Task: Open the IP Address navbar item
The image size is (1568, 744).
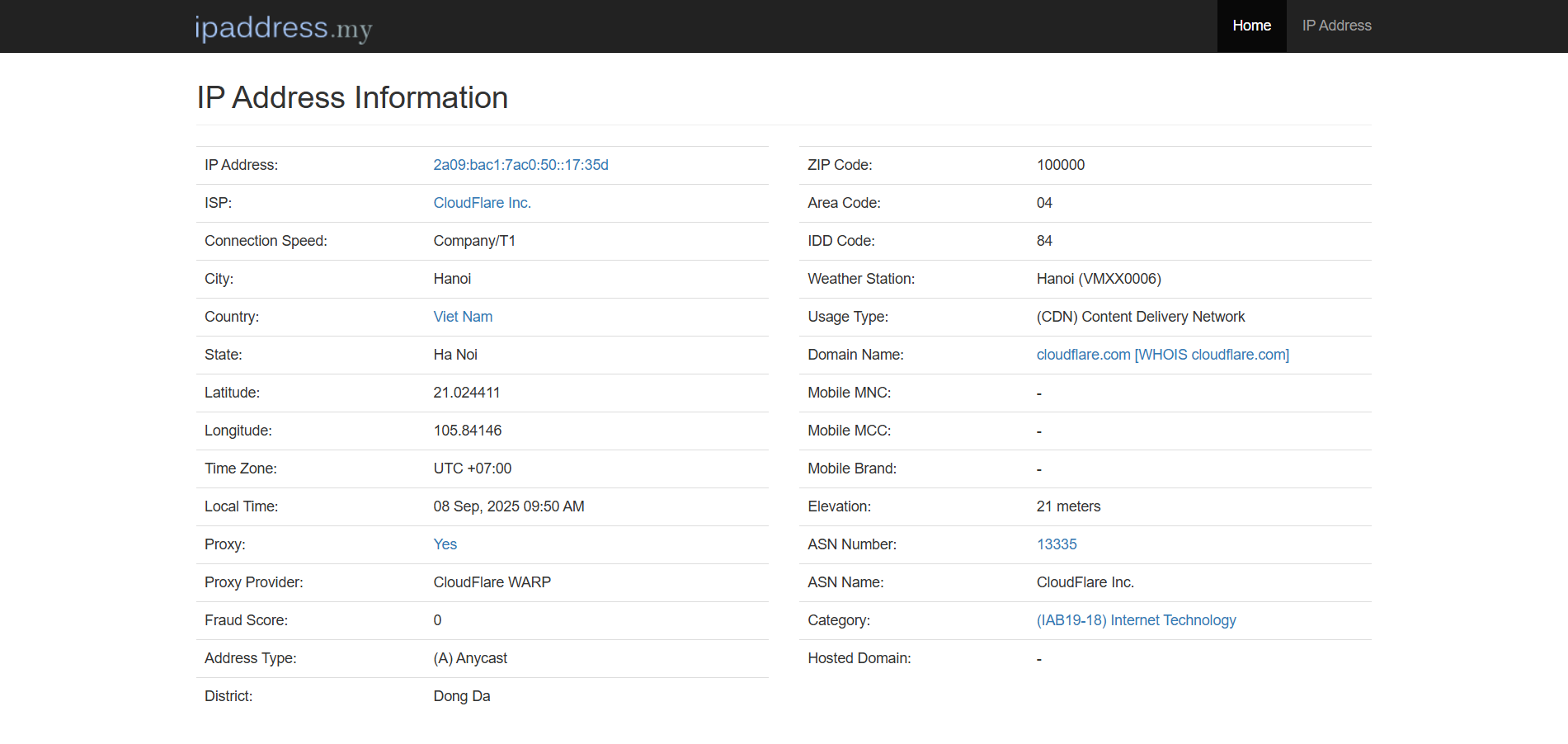Action: [x=1336, y=26]
